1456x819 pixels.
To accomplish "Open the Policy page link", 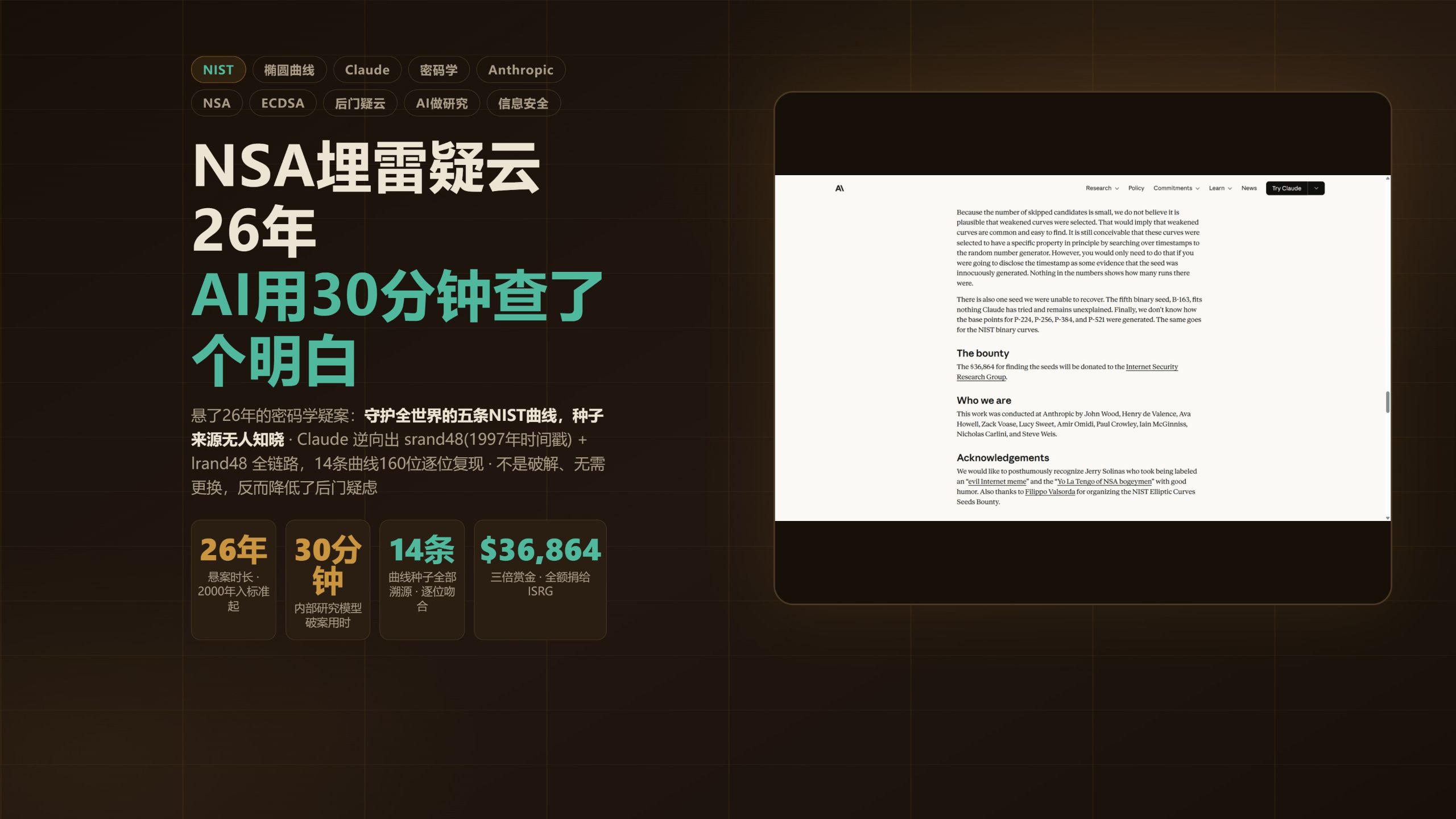I will tap(1136, 188).
